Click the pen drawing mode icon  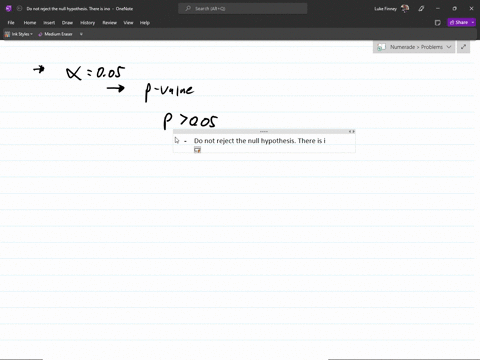[x=421, y=9]
